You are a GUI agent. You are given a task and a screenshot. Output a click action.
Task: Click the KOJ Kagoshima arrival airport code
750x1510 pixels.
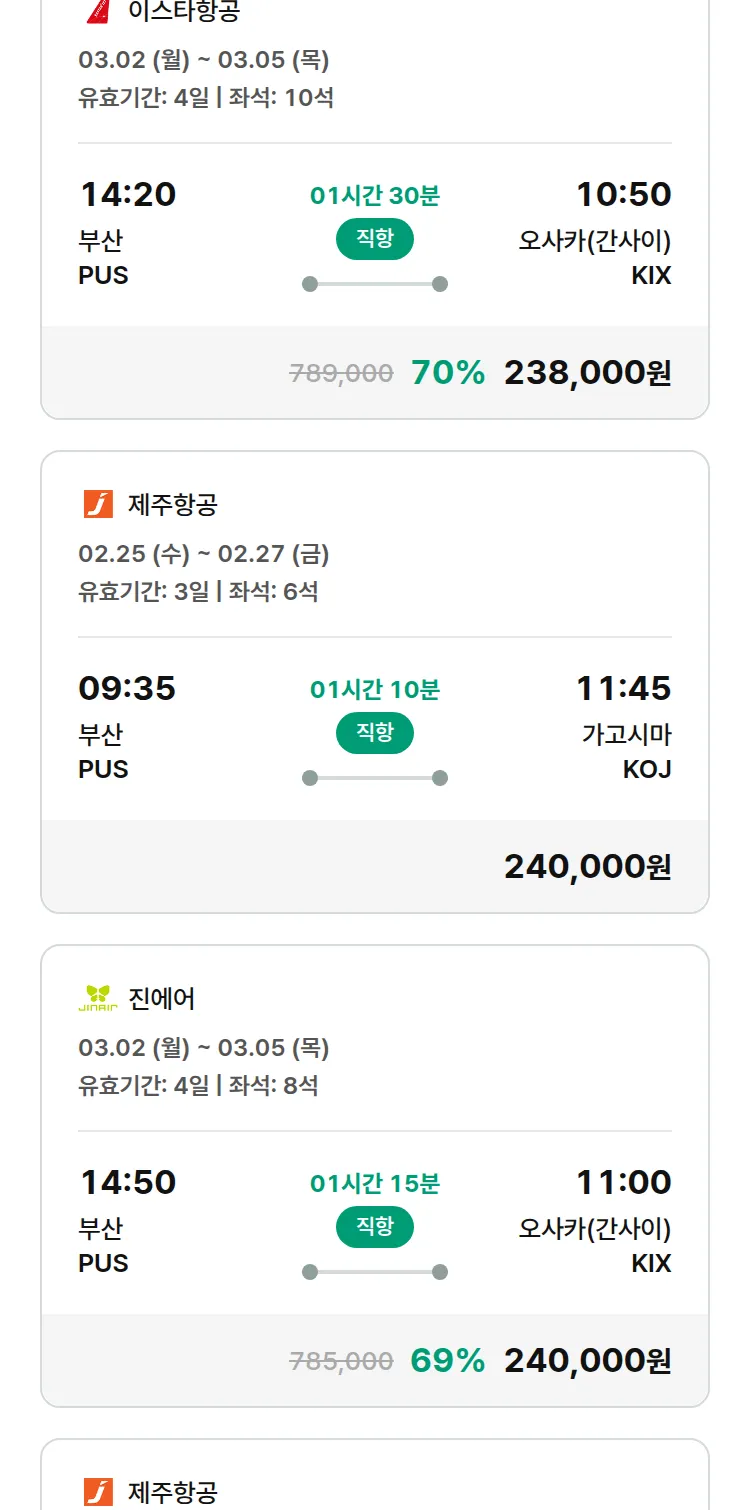646,769
